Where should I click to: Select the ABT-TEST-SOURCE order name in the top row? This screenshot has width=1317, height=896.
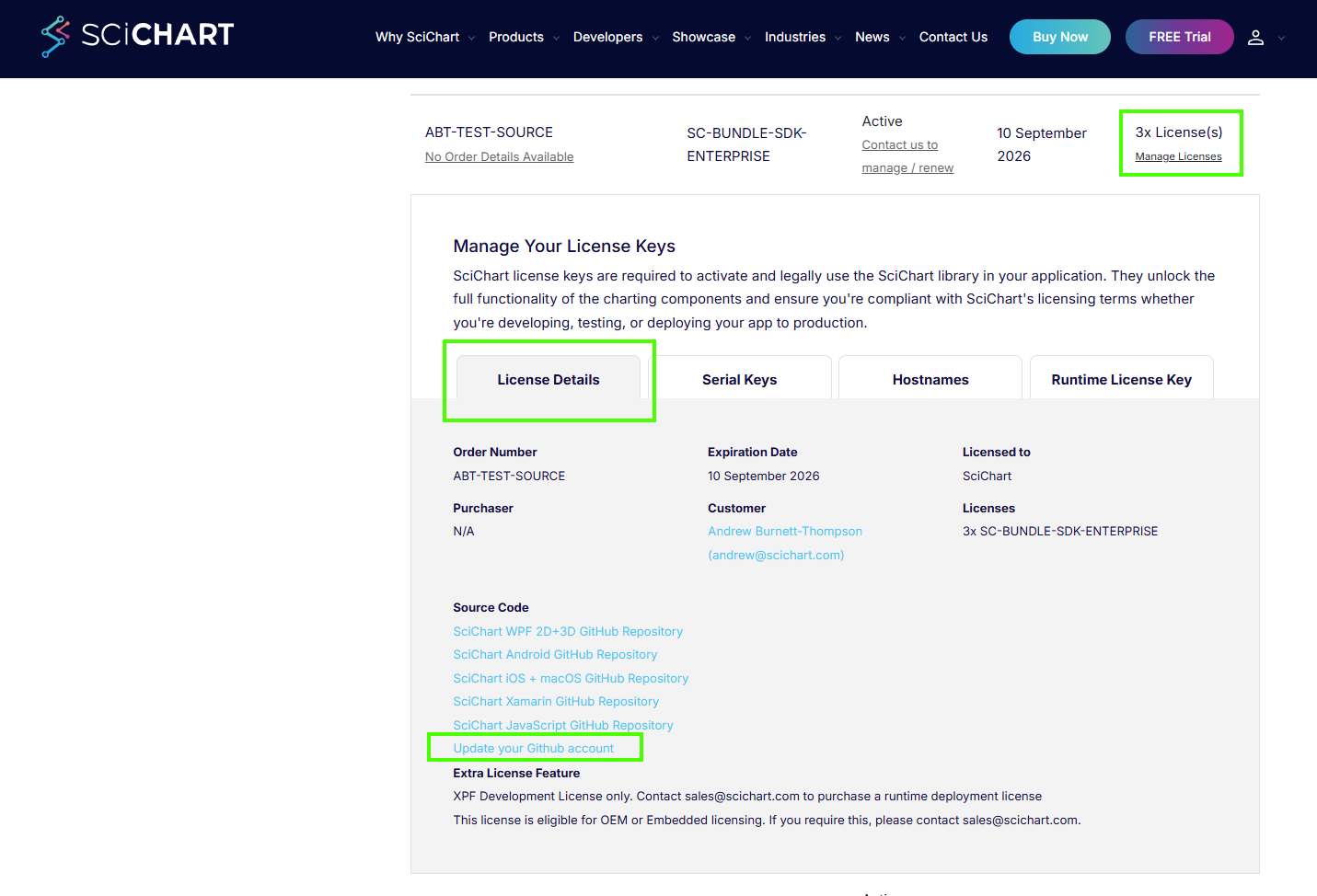tap(489, 132)
